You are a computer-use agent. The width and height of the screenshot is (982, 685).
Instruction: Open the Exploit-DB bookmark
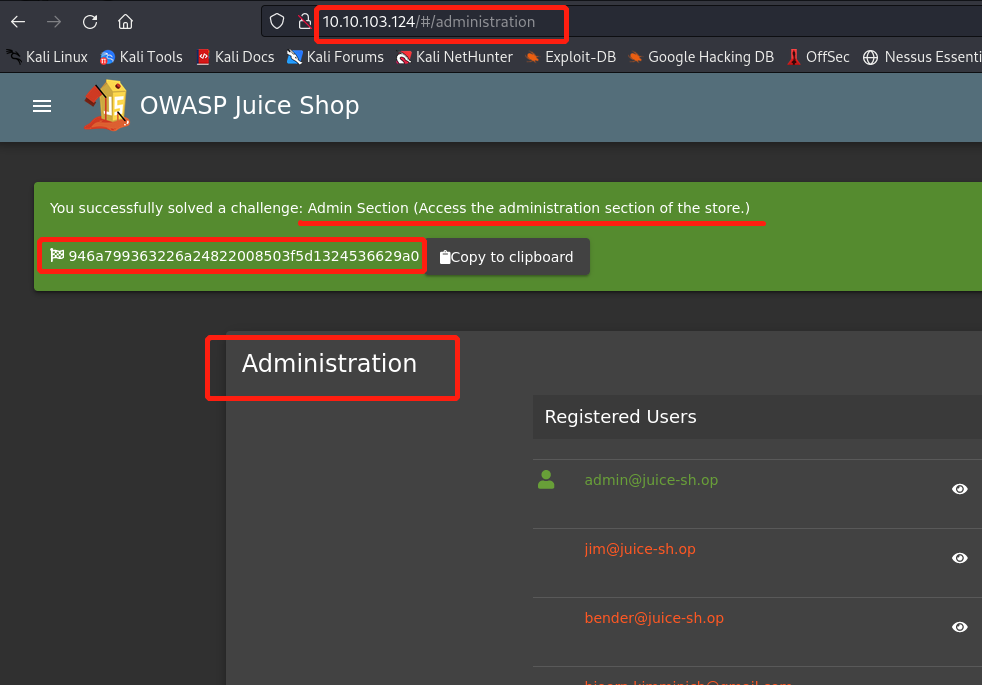[x=570, y=57]
